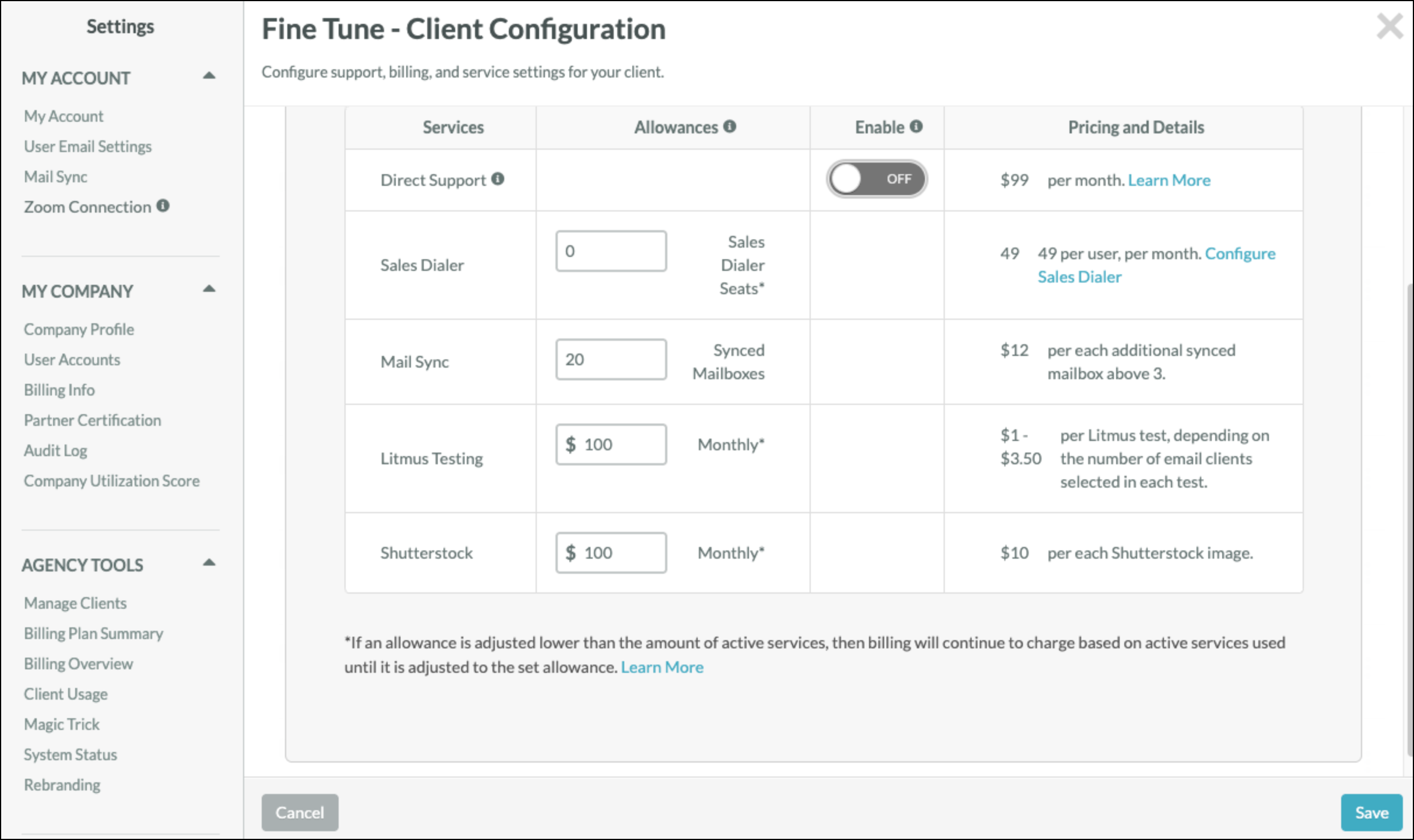This screenshot has height=840, width=1414.
Task: Open Magic Trick page
Action: click(x=62, y=724)
